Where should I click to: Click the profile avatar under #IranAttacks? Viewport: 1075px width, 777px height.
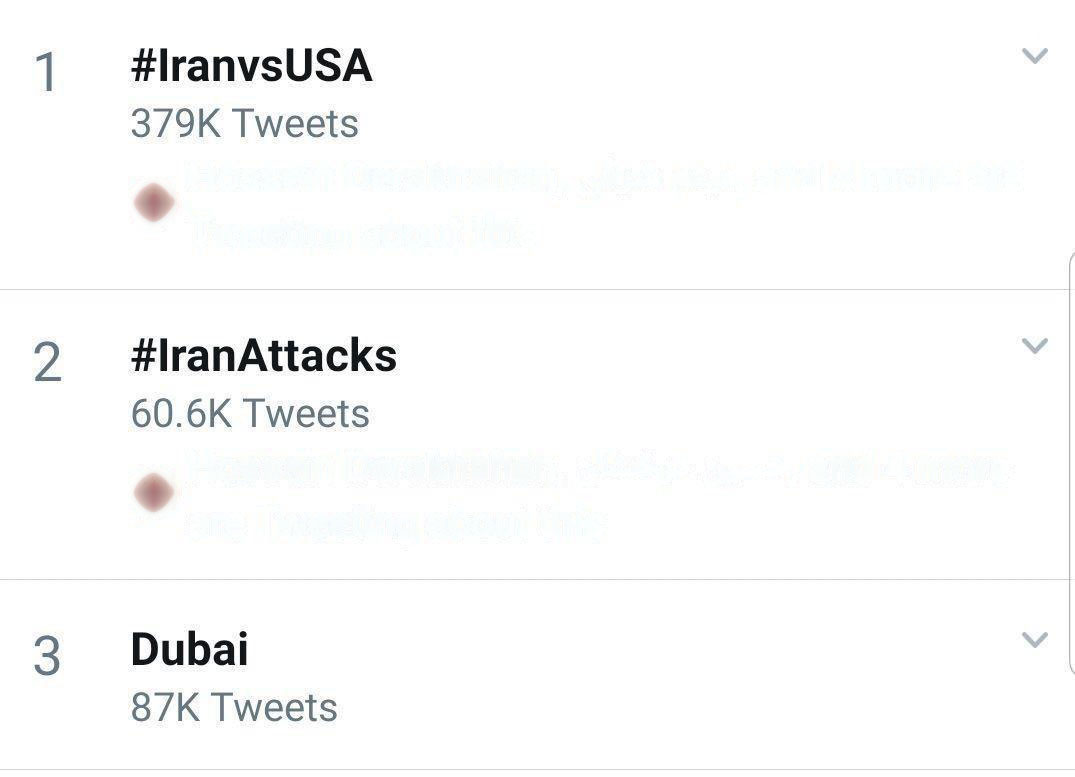coord(153,491)
